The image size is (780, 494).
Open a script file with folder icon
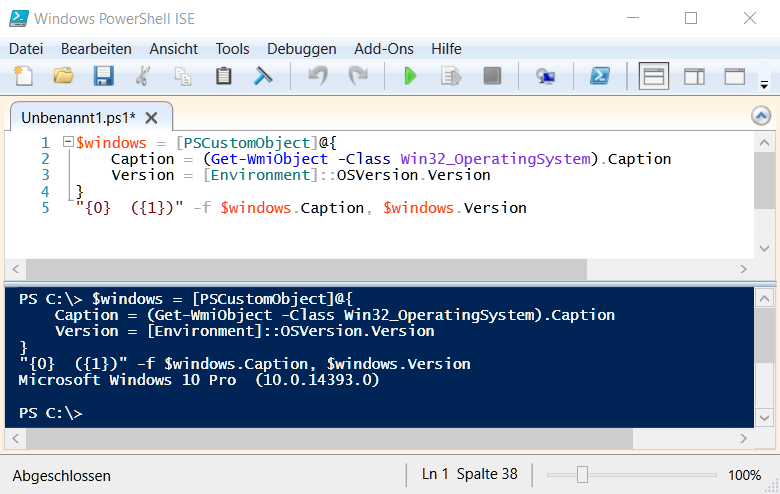pyautogui.click(x=64, y=76)
